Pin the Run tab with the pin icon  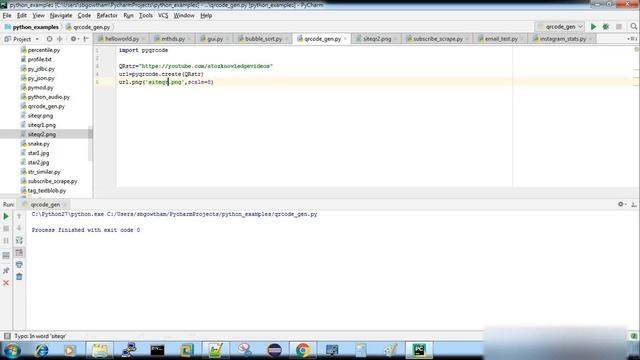tap(6, 270)
